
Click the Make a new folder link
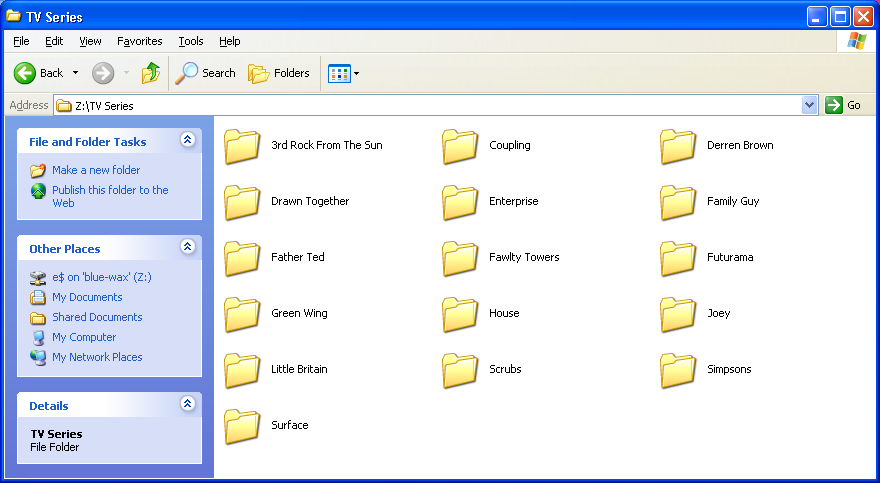click(96, 170)
